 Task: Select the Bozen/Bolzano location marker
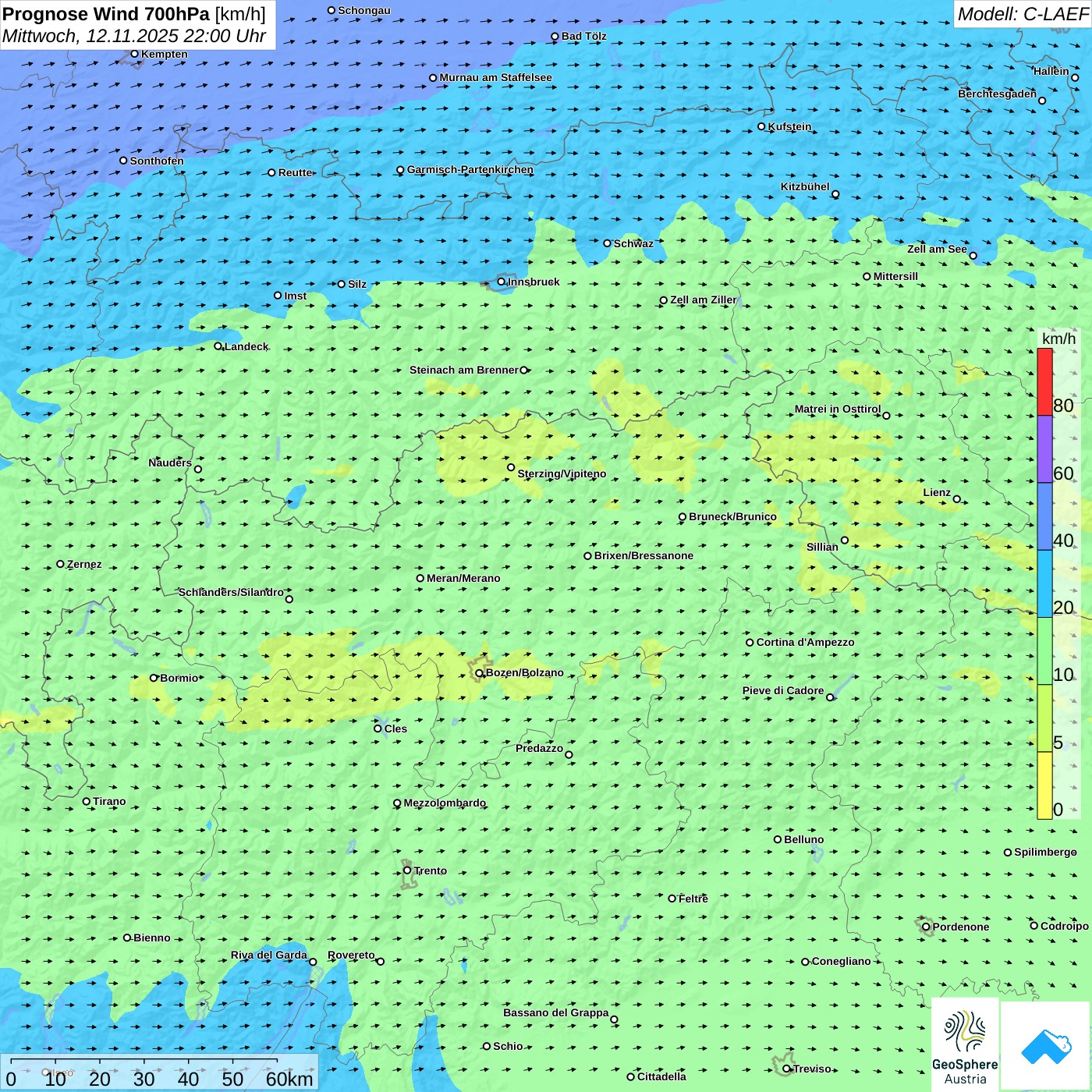pos(480,672)
